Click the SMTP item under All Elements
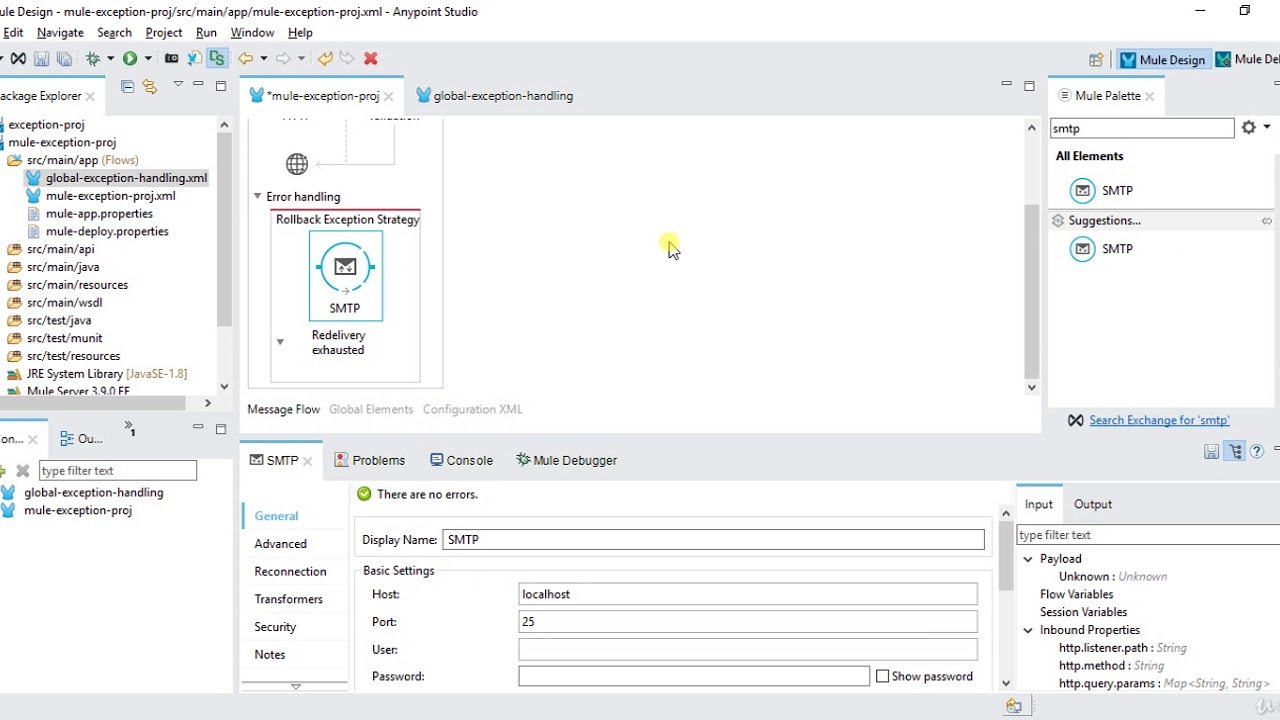This screenshot has width=1280, height=720. coord(1102,191)
